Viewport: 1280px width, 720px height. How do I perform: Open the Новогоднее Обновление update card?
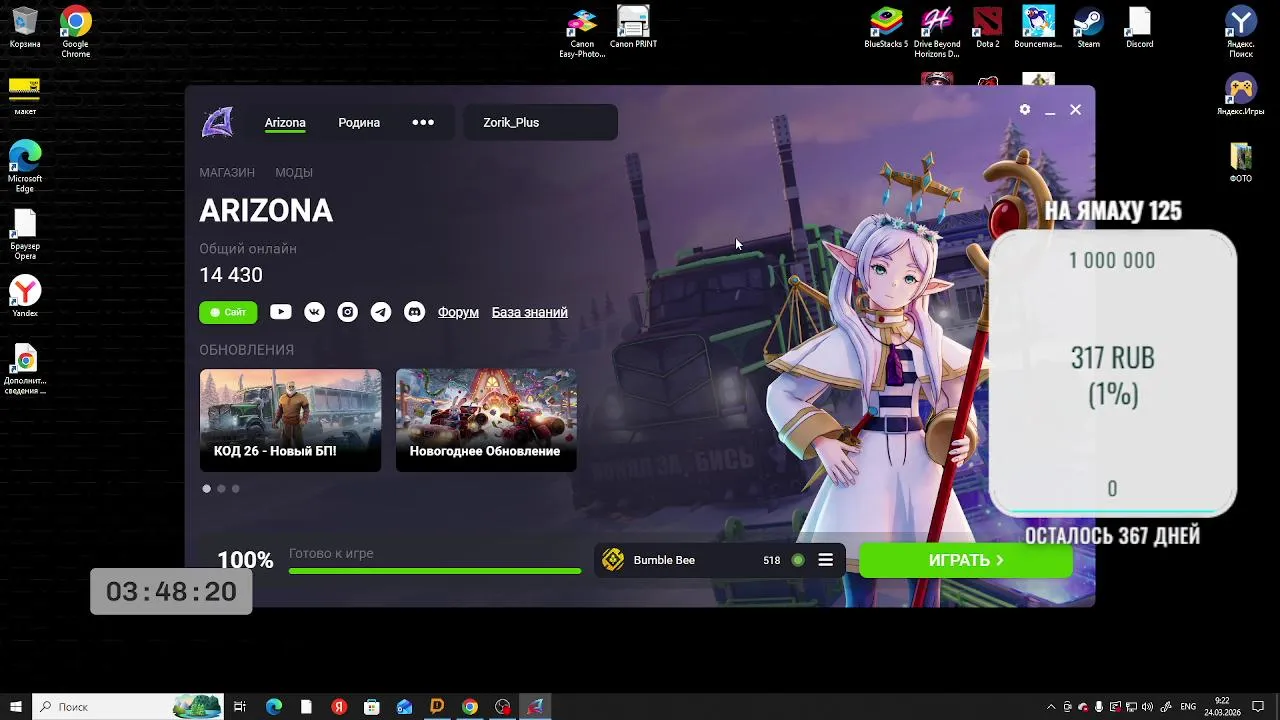coord(486,420)
